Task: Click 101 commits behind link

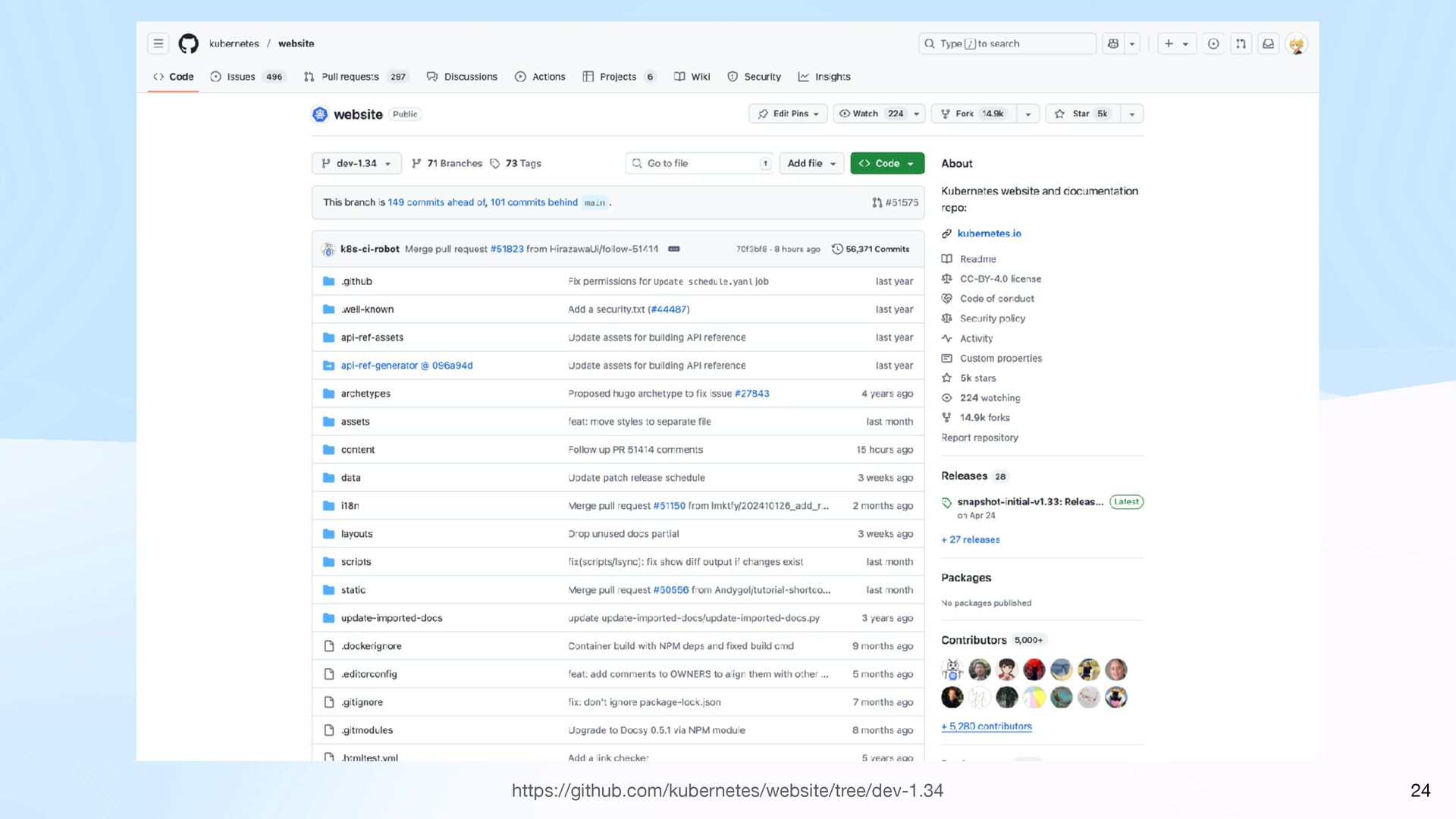Action: pyautogui.click(x=534, y=202)
